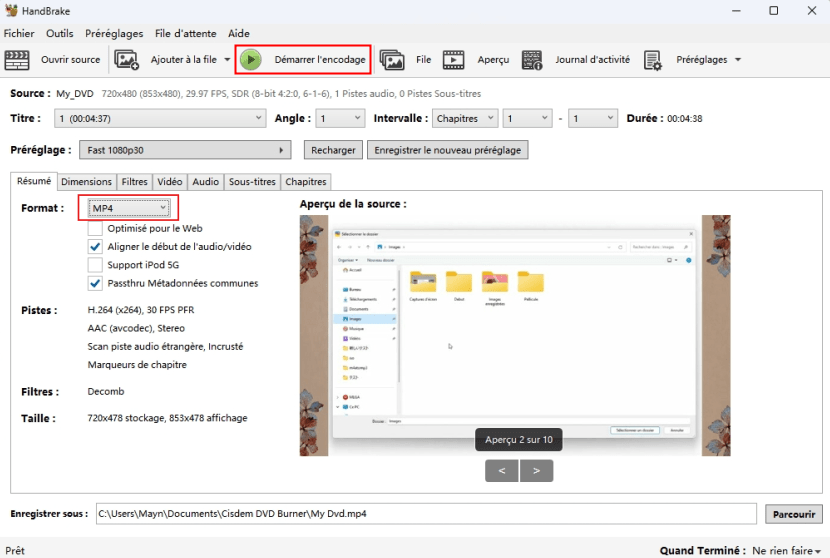
Task: Switch to the Résumé tab
Action: 34,181
